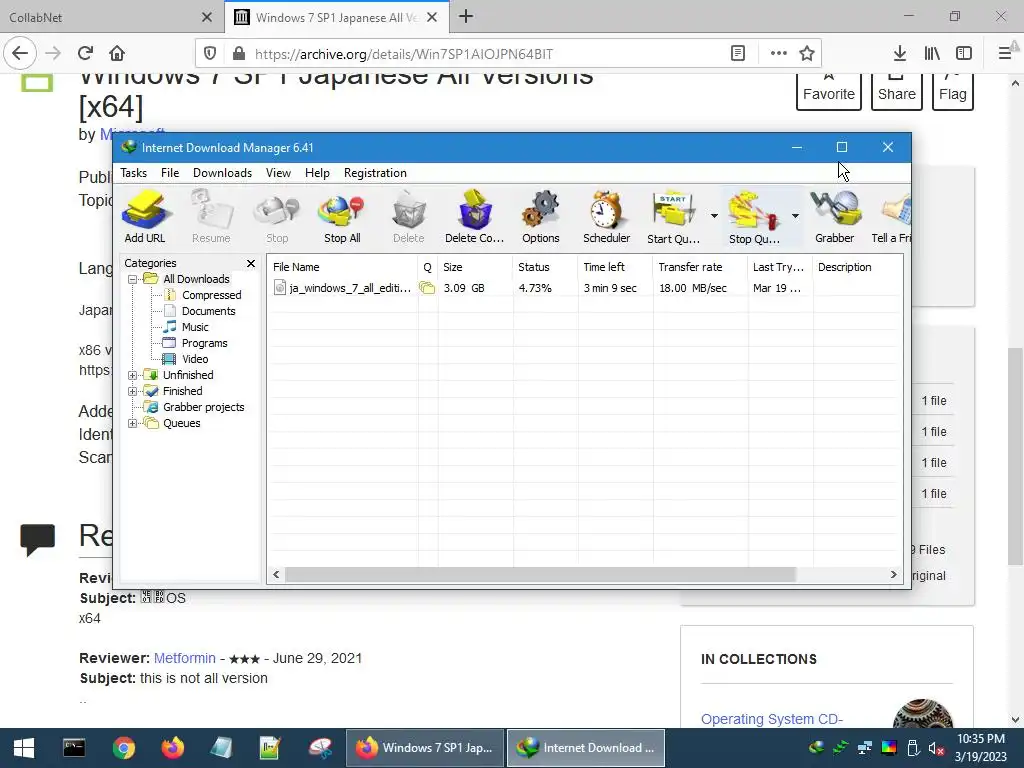The image size is (1024, 768).
Task: Open the Tasks menu
Action: pyautogui.click(x=133, y=173)
